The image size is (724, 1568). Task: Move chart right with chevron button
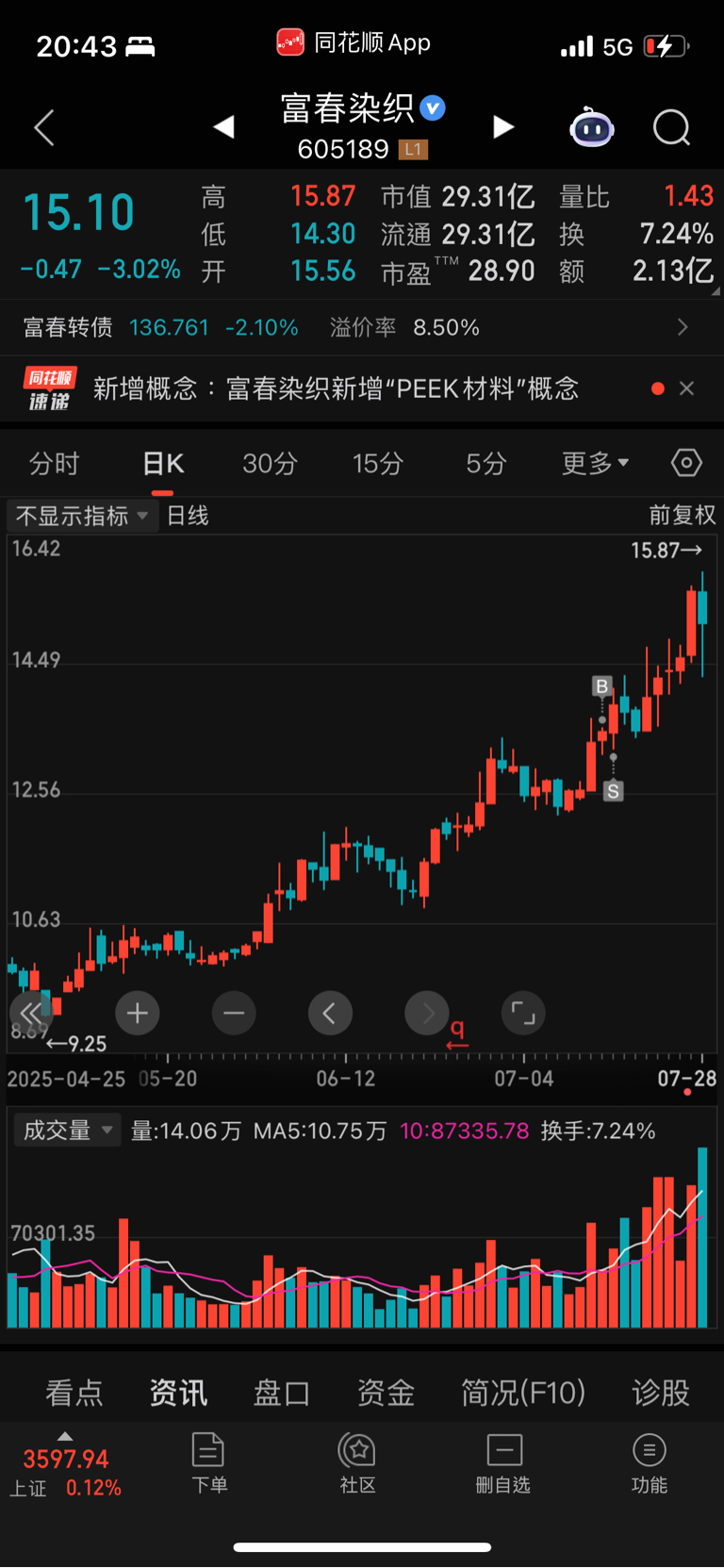[427, 1014]
